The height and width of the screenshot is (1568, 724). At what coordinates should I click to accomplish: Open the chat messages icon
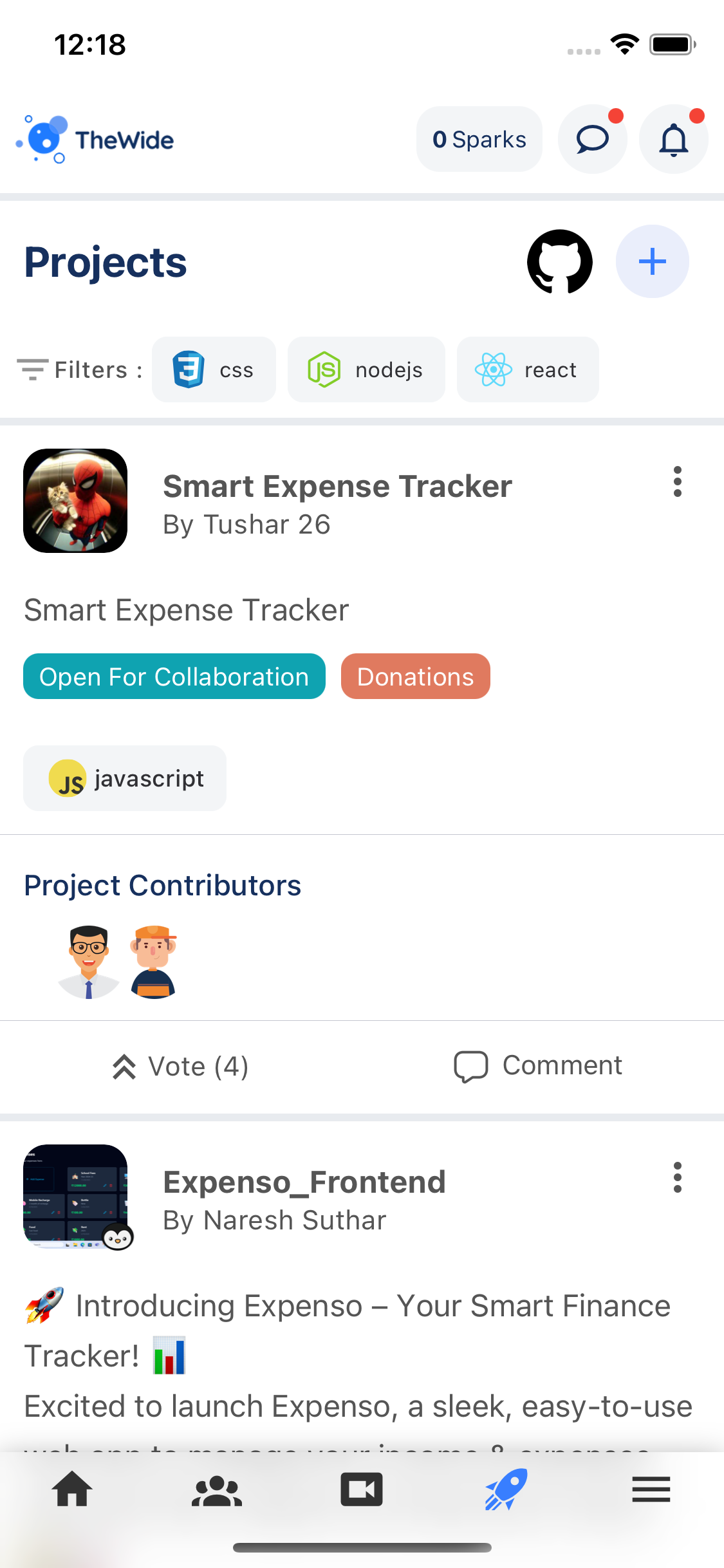coord(592,138)
